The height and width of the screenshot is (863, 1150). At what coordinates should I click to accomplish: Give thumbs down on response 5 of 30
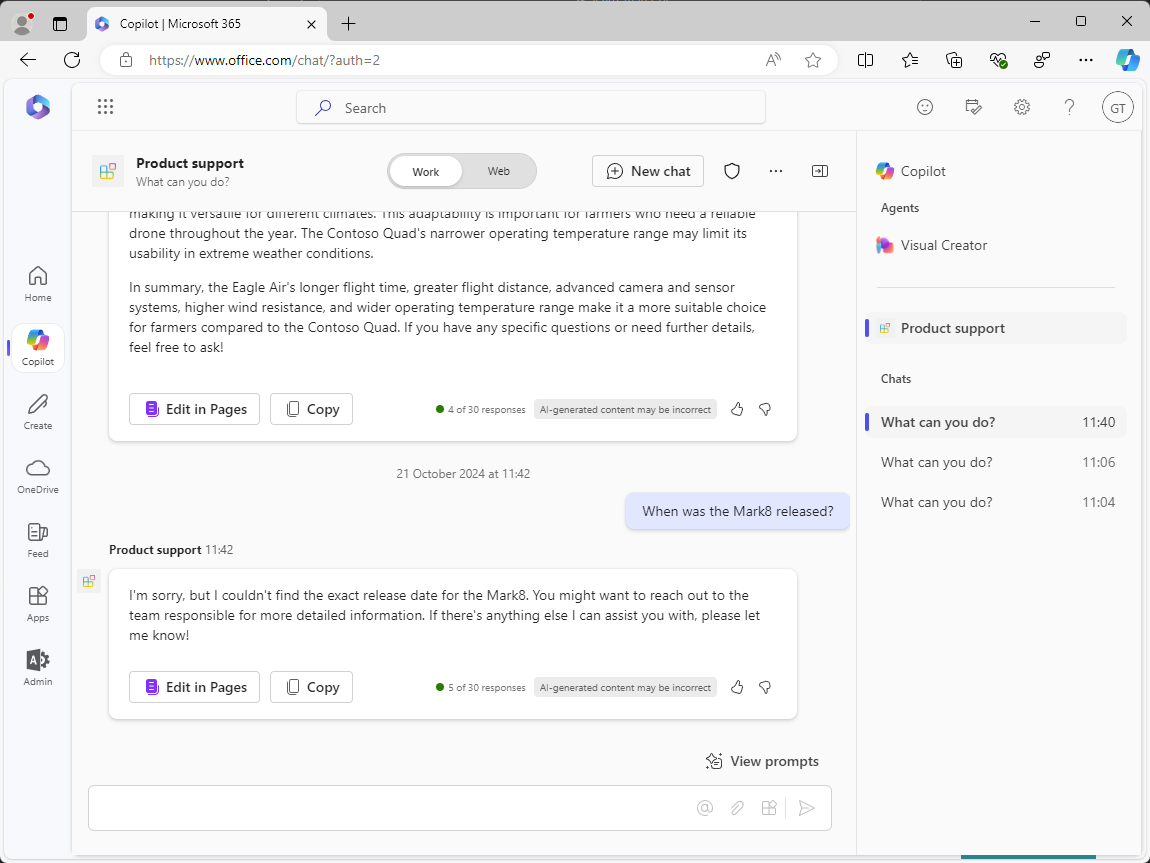pyautogui.click(x=765, y=687)
